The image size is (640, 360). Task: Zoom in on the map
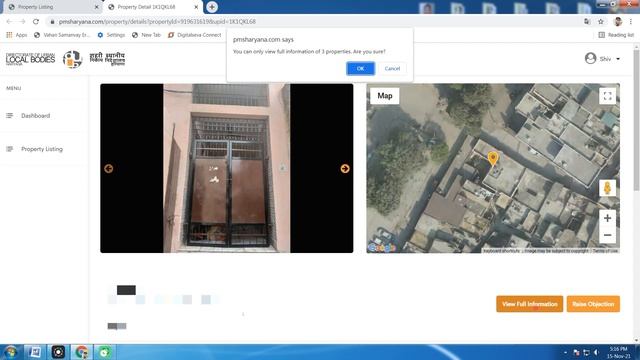[607, 218]
